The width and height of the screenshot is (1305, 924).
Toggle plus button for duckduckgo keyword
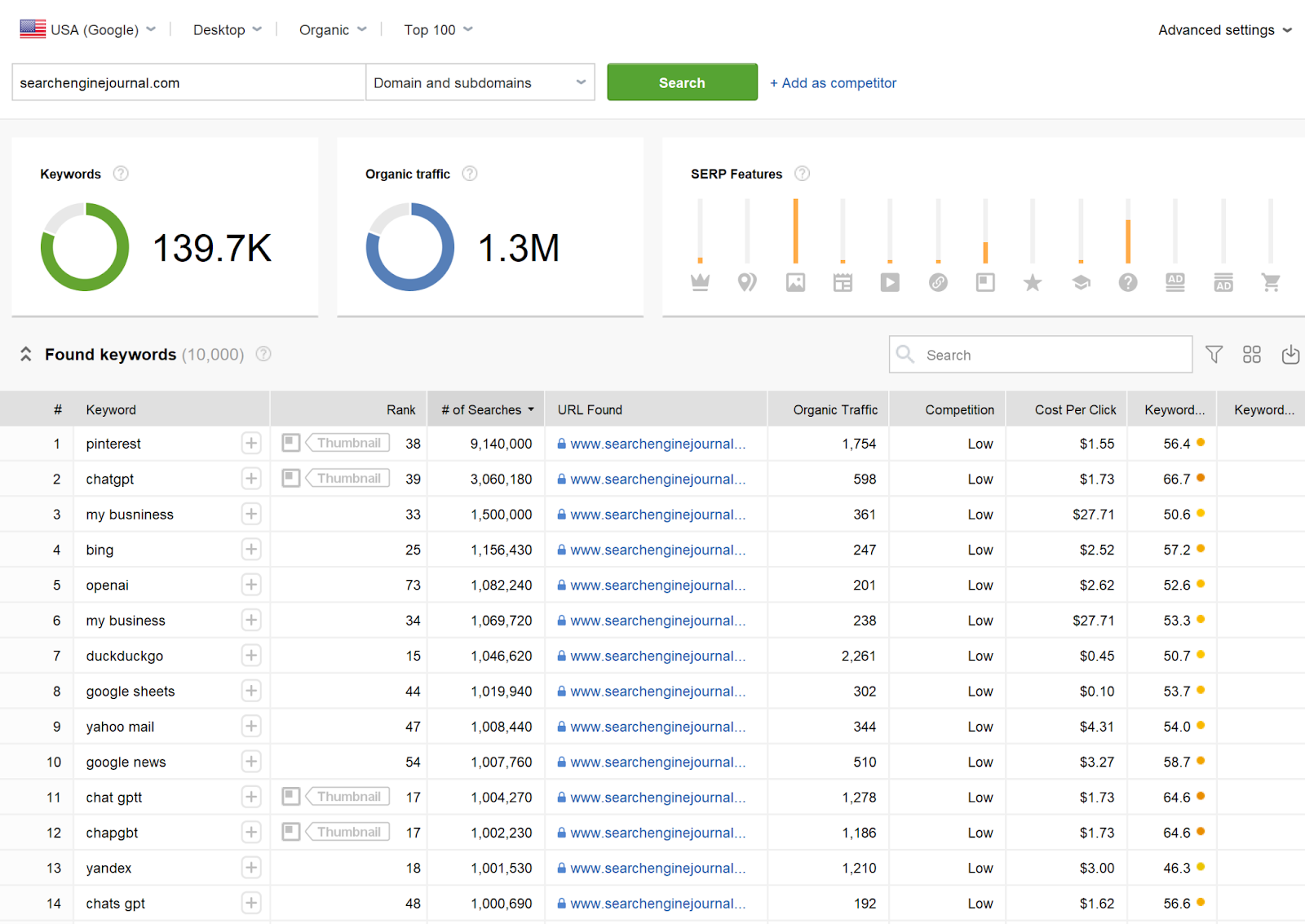(251, 656)
